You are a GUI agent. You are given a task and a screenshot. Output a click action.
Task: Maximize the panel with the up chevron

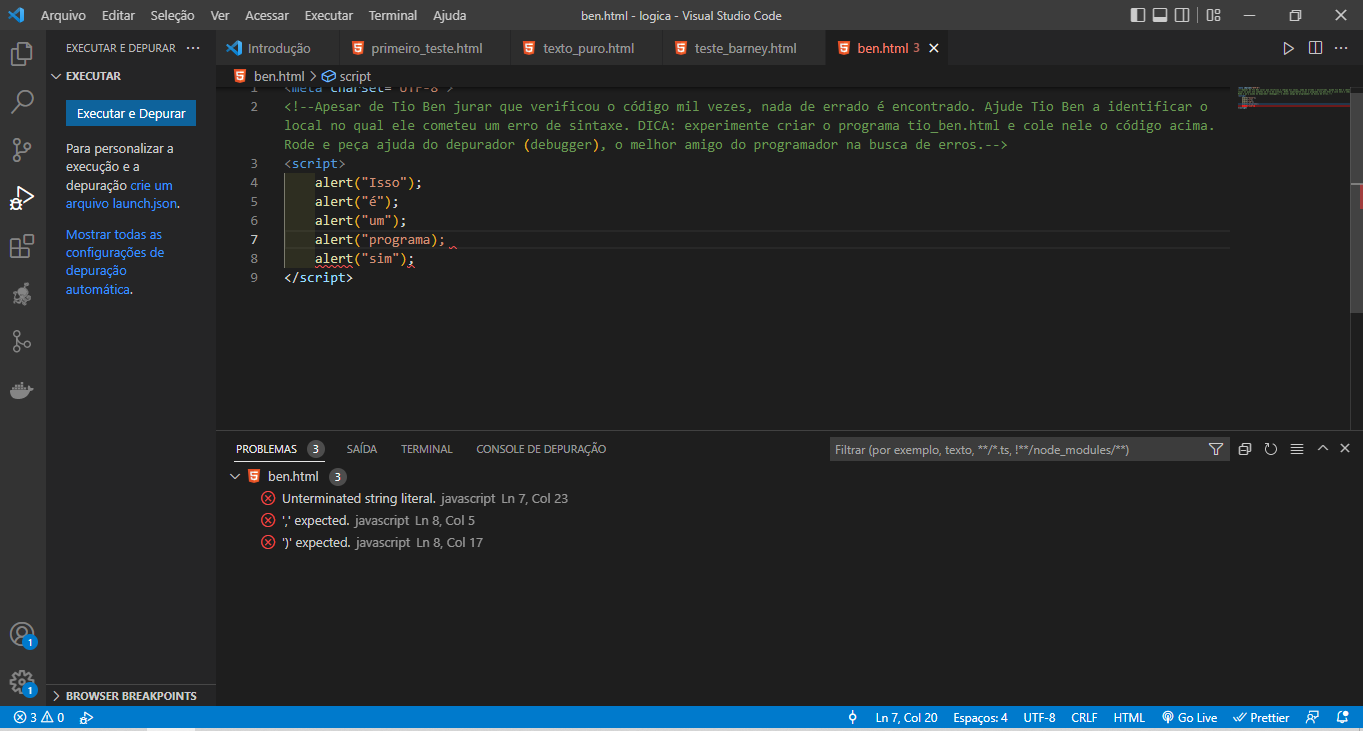point(1323,449)
